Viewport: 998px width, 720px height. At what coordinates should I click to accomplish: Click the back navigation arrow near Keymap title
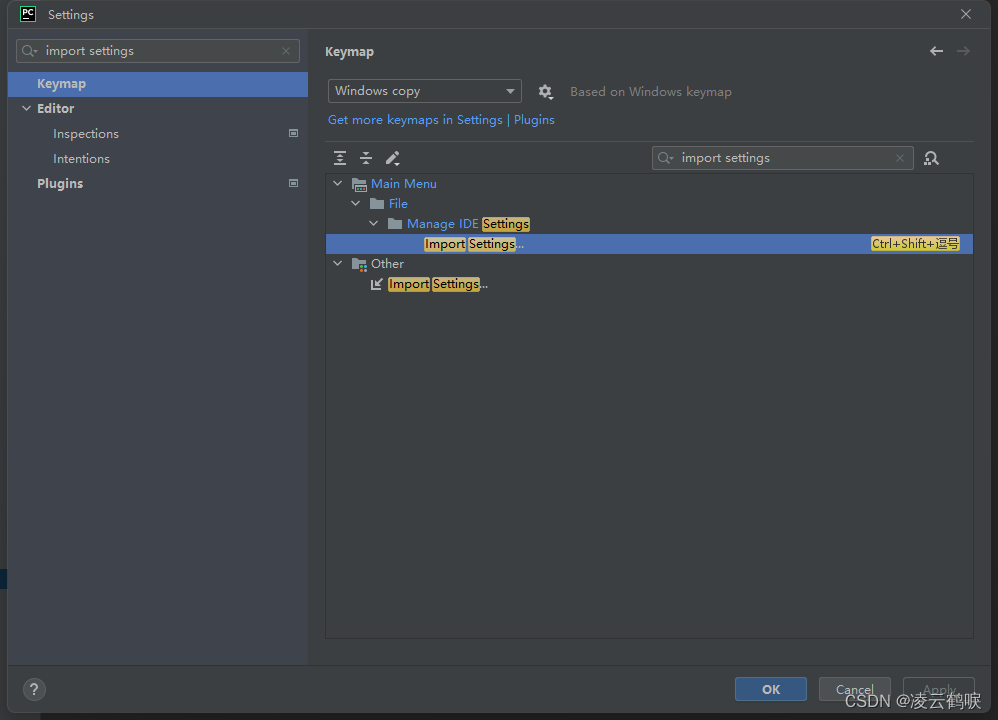click(936, 50)
